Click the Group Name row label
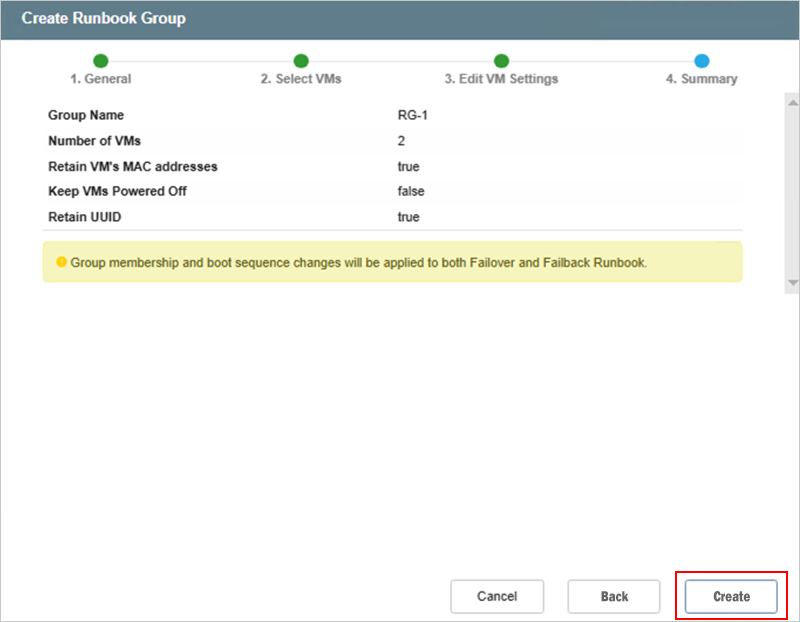800x622 pixels. coord(86,116)
